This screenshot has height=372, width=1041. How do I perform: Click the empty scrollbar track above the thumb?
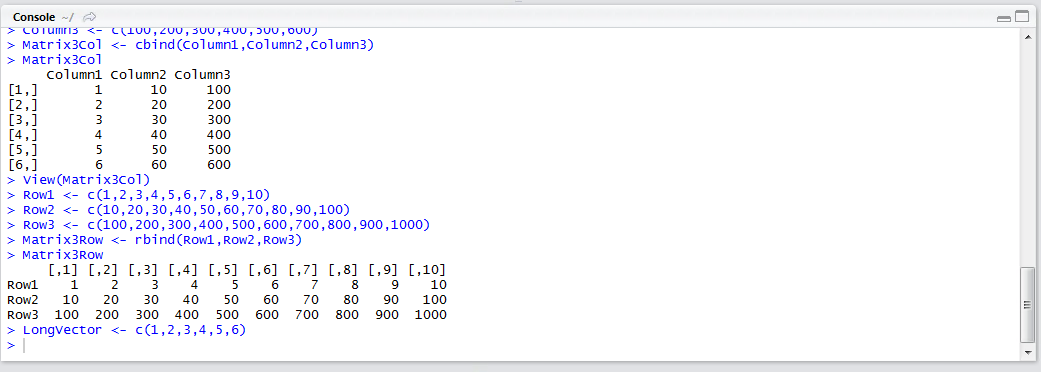click(x=1027, y=153)
